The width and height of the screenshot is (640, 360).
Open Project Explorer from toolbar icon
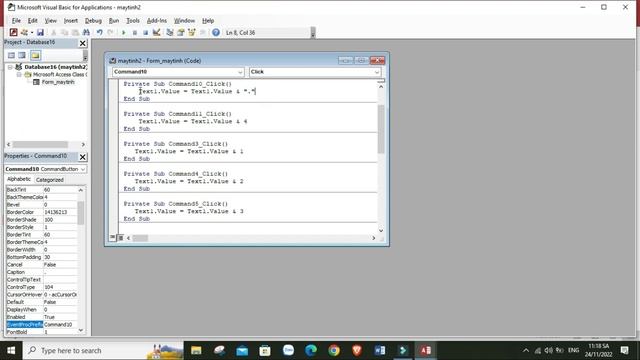point(170,32)
